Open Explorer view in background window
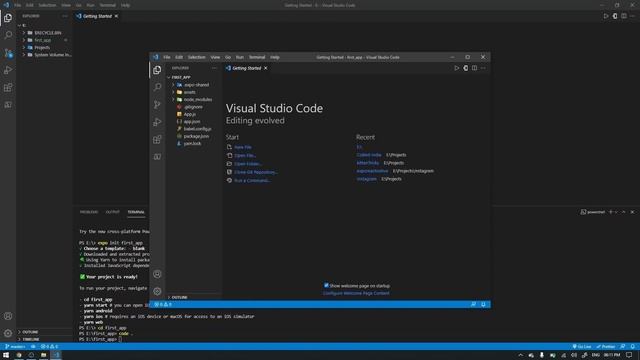Screen dimensions: 640x360 (8, 18)
